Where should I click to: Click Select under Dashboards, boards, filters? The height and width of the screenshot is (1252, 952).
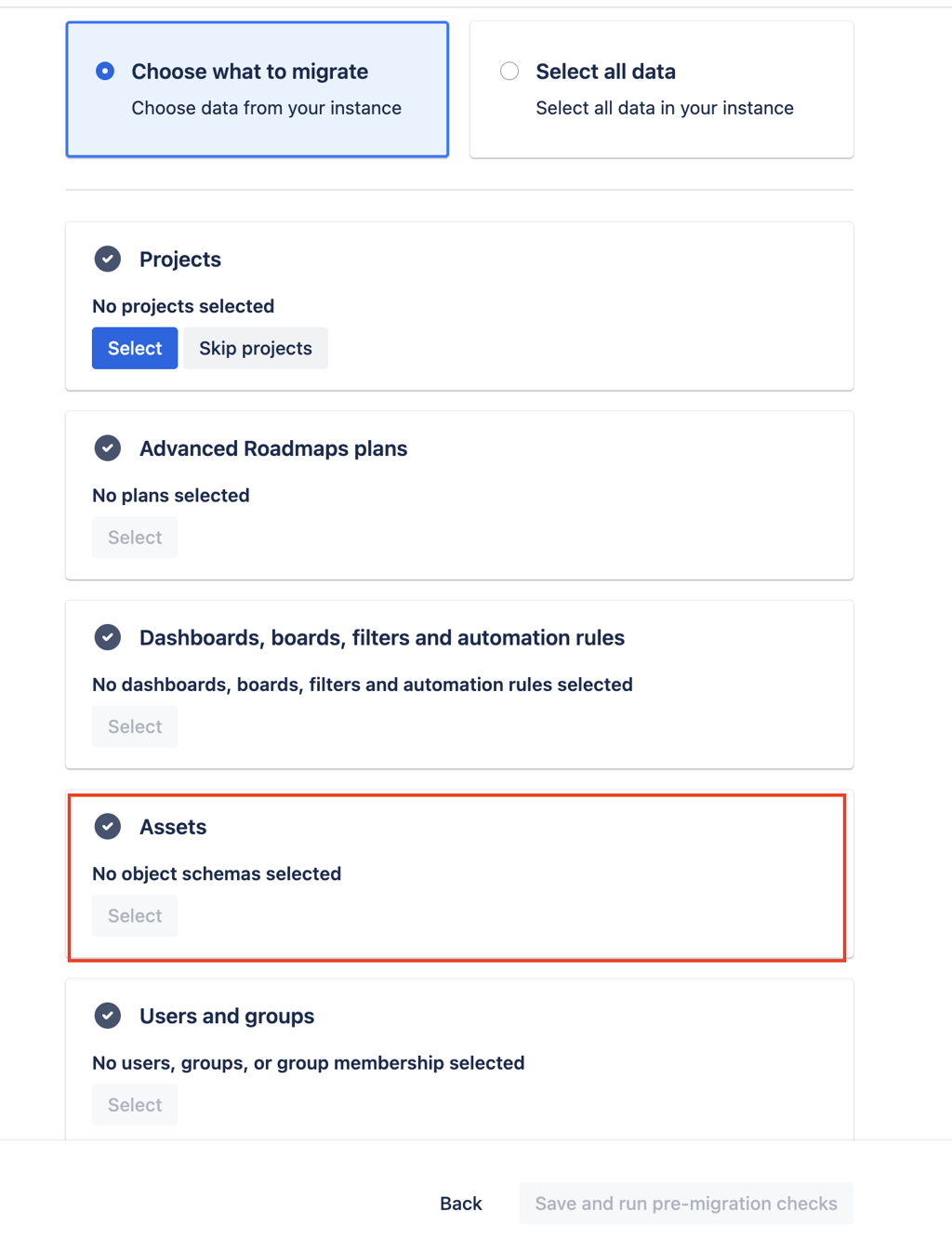coord(135,726)
